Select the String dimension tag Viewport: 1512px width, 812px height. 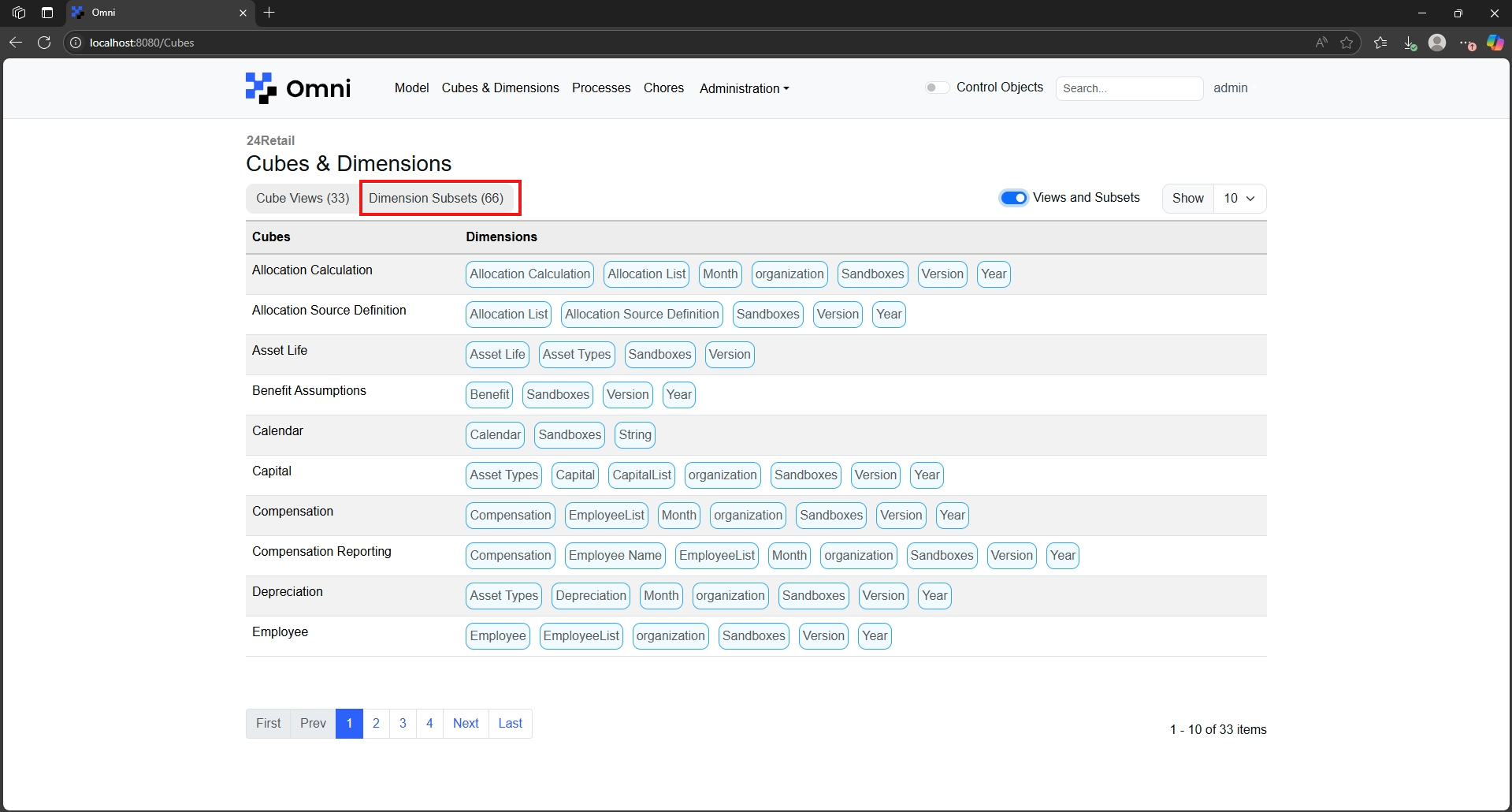[x=635, y=435]
